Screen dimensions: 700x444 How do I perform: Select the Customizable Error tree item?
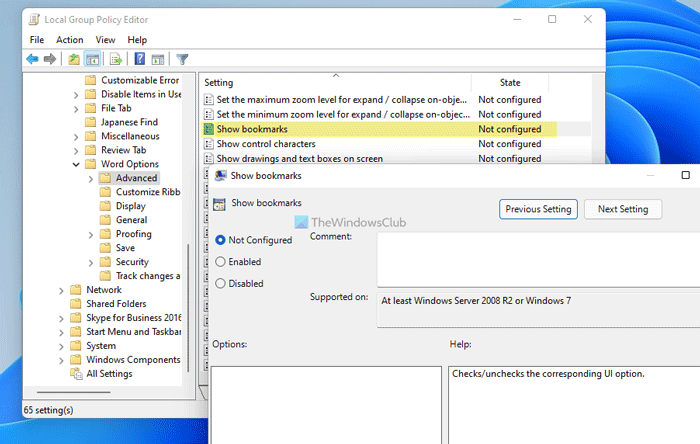[140, 80]
